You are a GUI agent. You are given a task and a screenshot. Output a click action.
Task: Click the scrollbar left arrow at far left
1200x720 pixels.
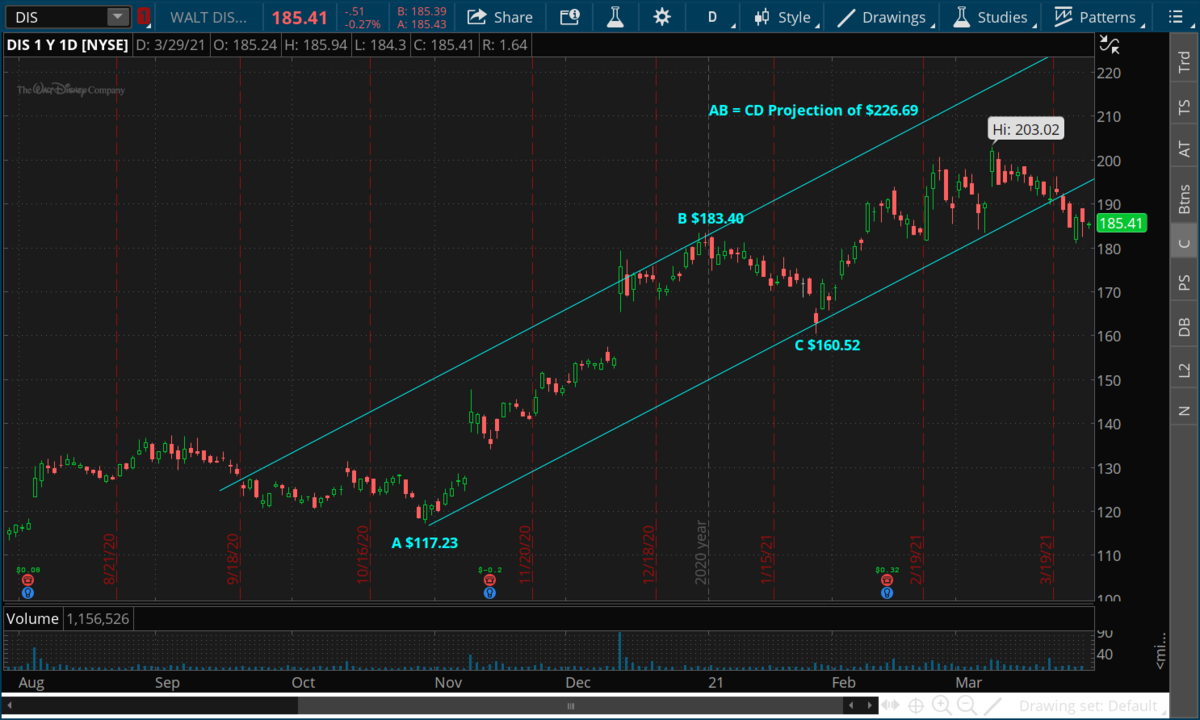9,705
